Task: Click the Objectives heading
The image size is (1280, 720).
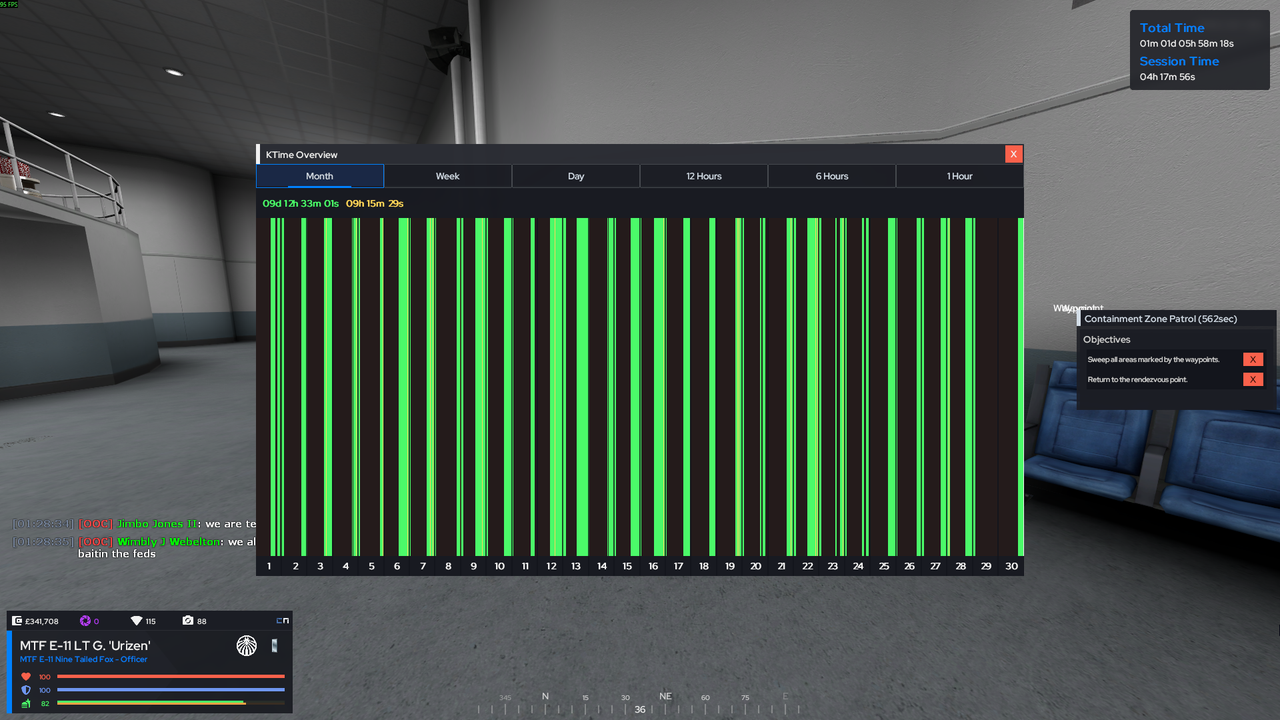Action: (1107, 340)
